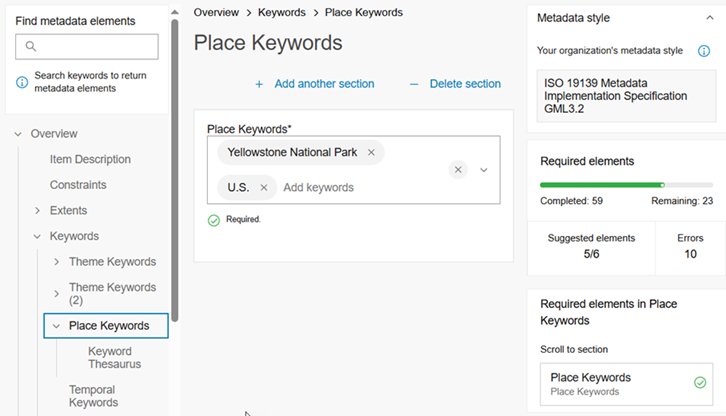Go to Overview in the breadcrumb
Viewport: 726px width, 416px height.
click(x=216, y=13)
